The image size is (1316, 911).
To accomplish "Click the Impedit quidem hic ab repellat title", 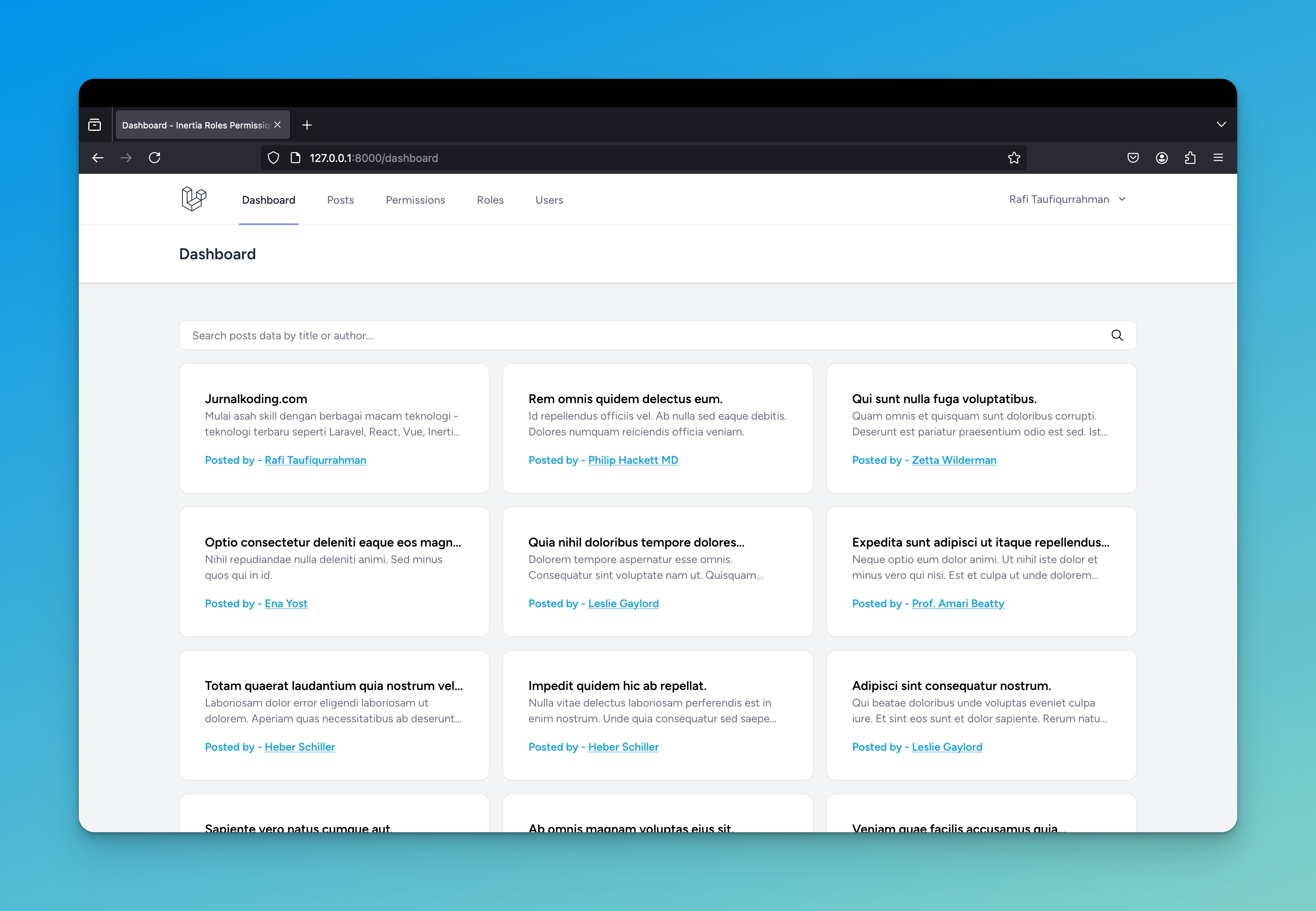I will 617,686.
